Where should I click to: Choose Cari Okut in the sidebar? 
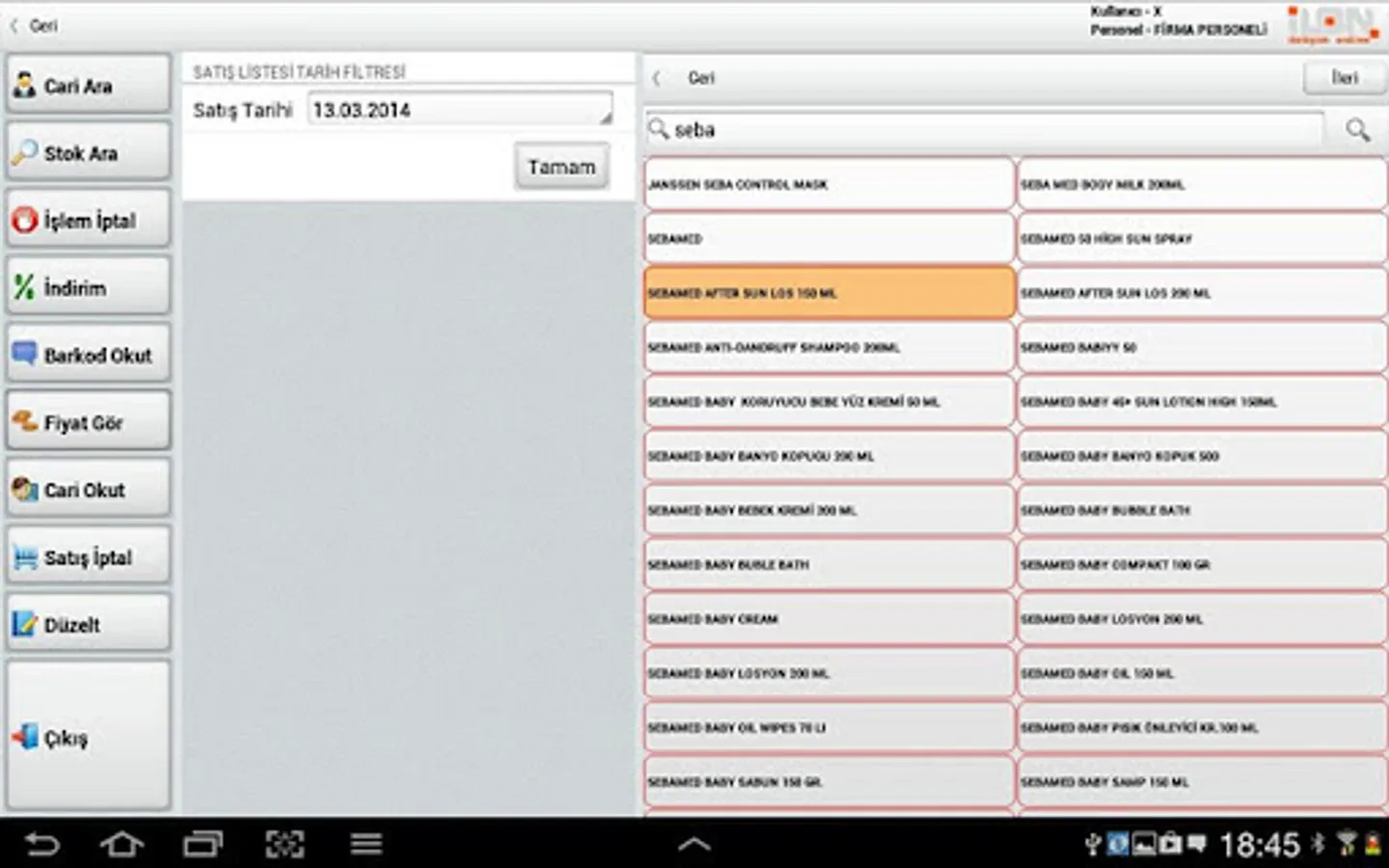click(89, 489)
